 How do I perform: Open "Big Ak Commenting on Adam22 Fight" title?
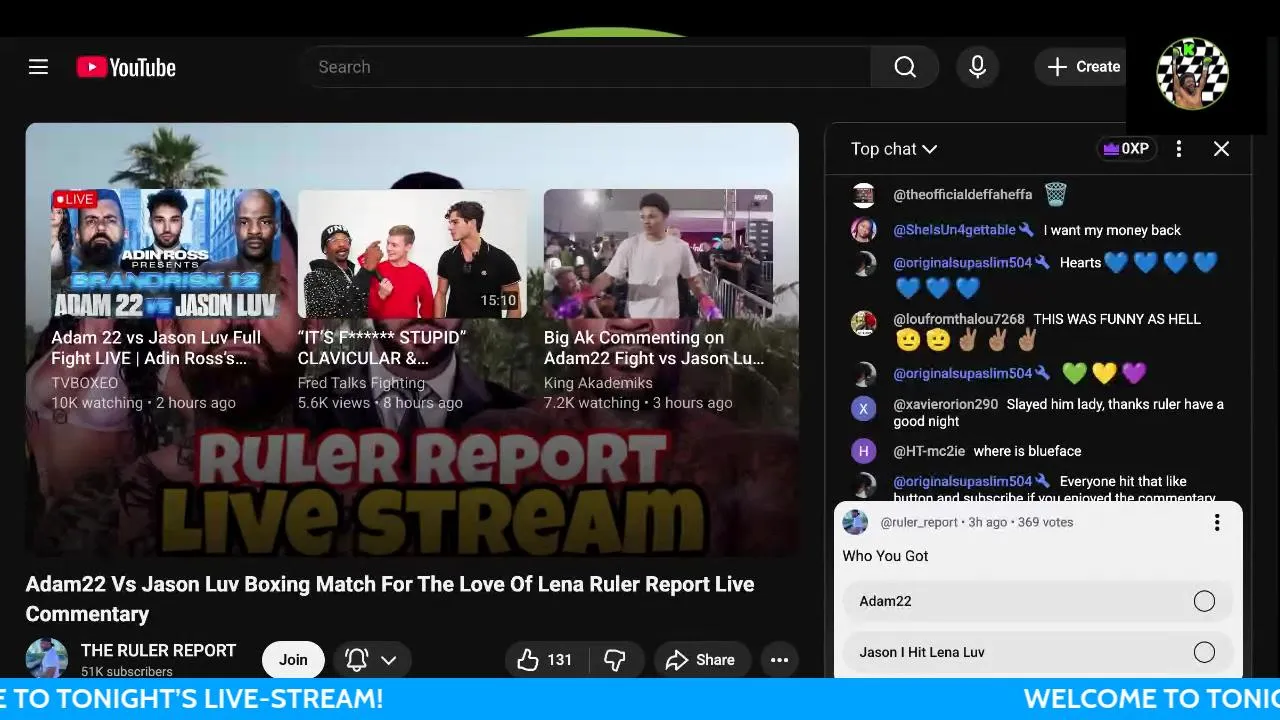[x=654, y=348]
